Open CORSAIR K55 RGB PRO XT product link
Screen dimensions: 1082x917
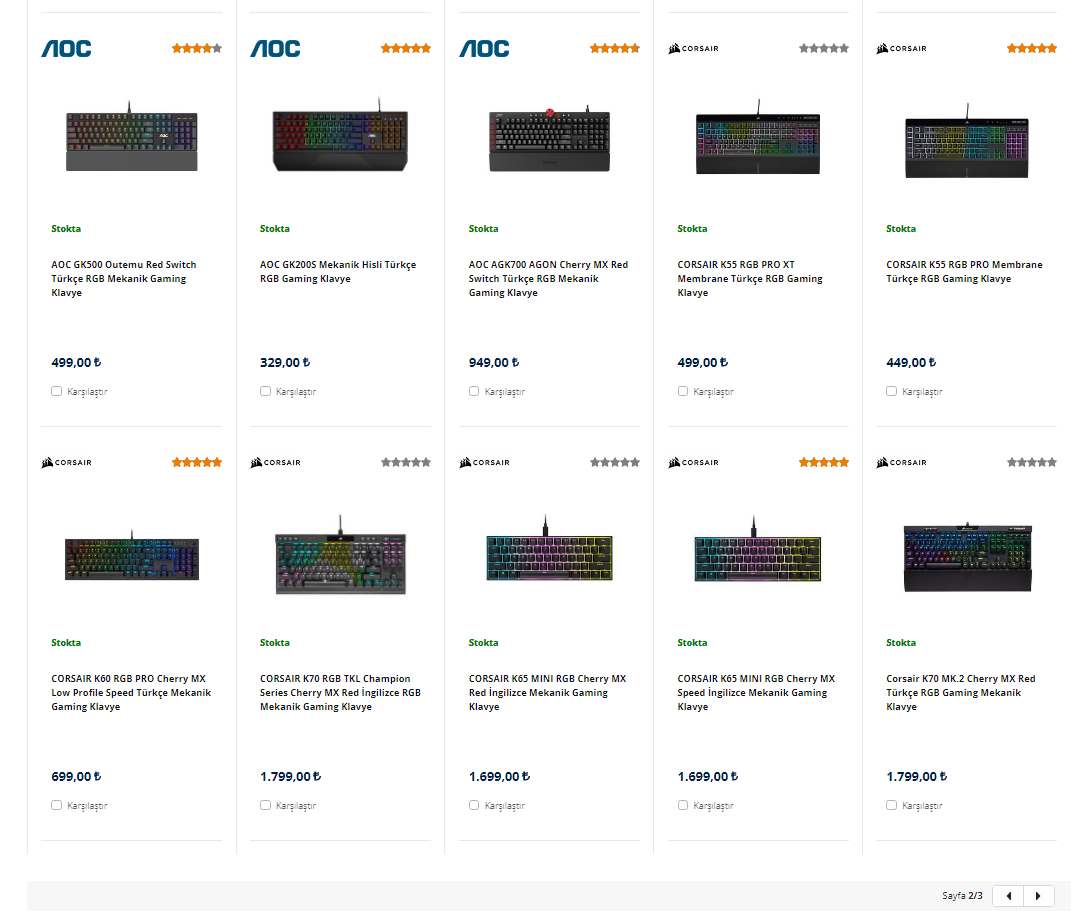click(750, 279)
